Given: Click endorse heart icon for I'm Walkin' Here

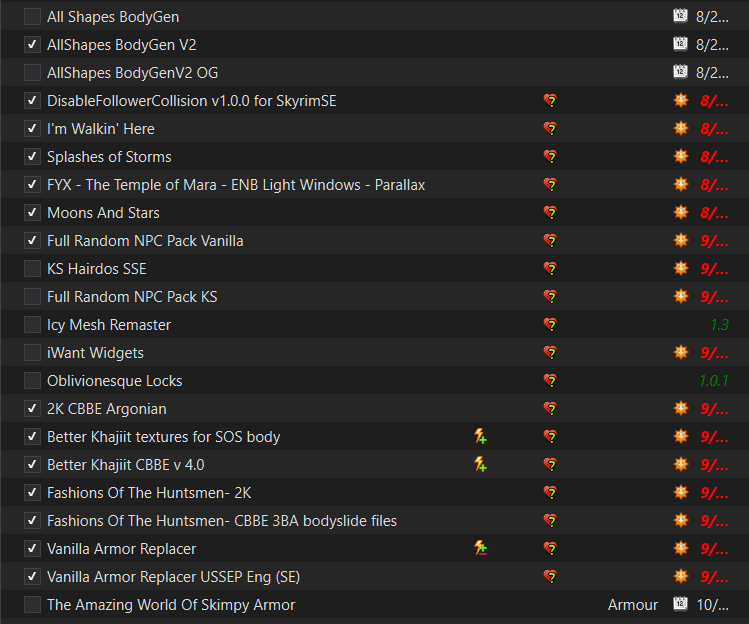Looking at the screenshot, I should [550, 129].
